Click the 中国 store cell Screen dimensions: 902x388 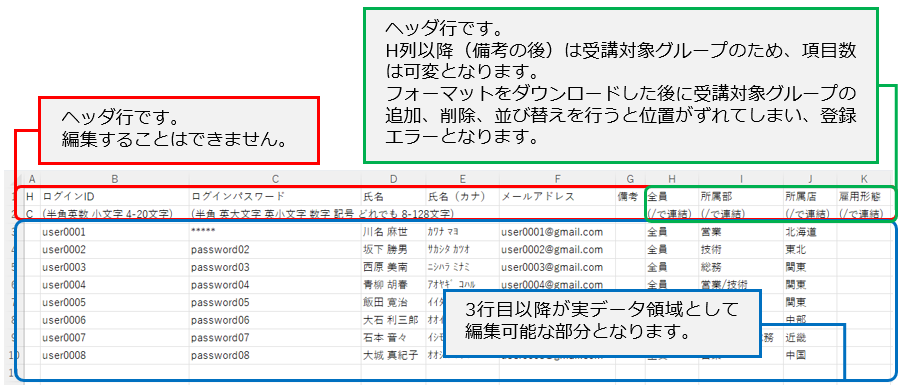[x=810, y=355]
